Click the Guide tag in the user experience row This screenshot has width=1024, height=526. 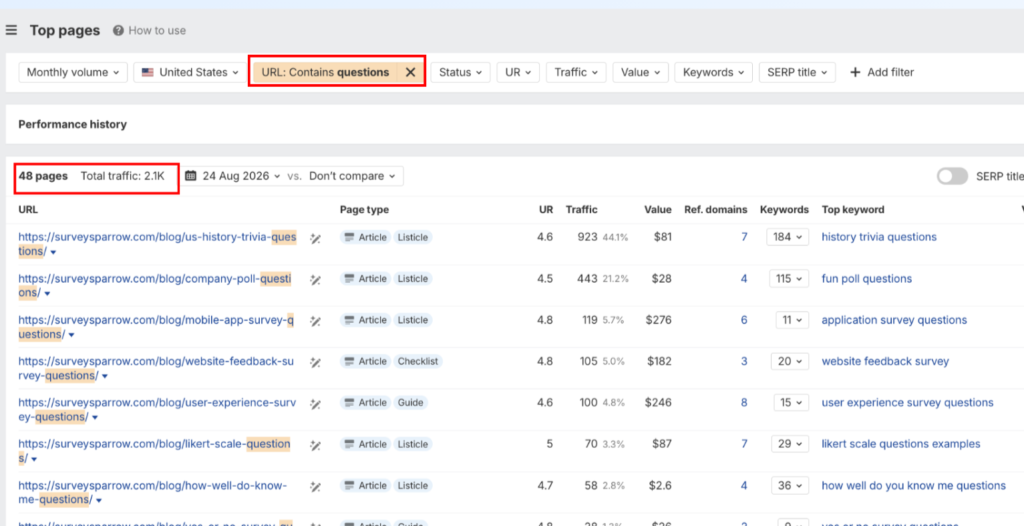click(x=409, y=403)
